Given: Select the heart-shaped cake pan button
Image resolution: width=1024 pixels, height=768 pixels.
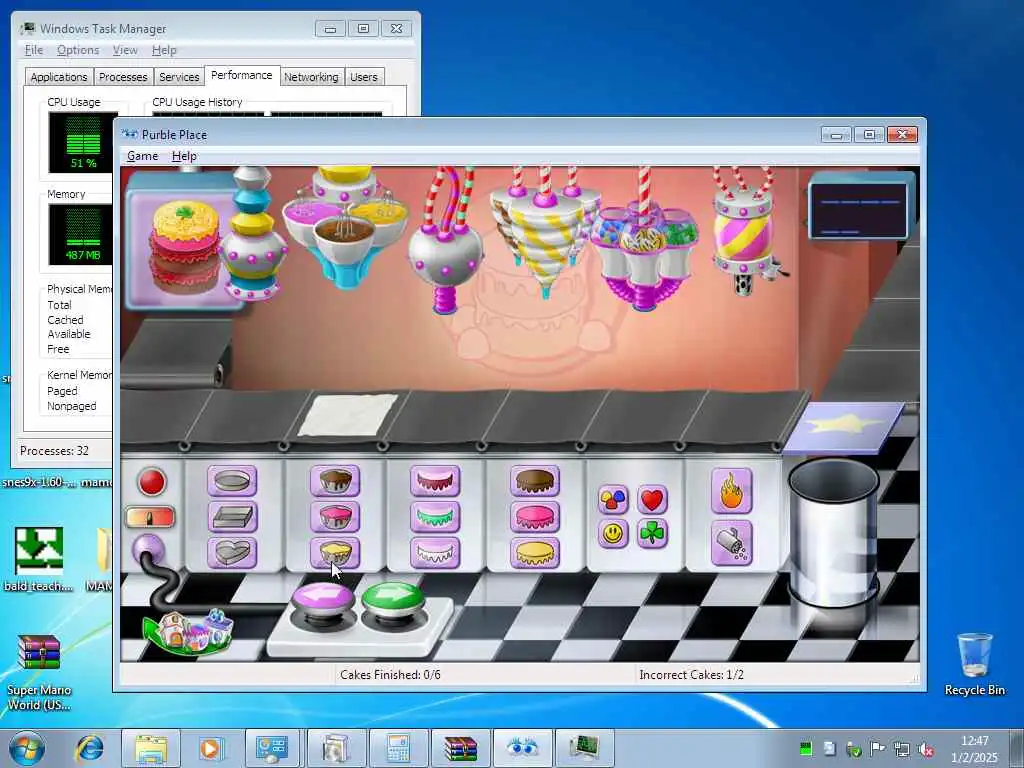Looking at the screenshot, I should [x=232, y=553].
